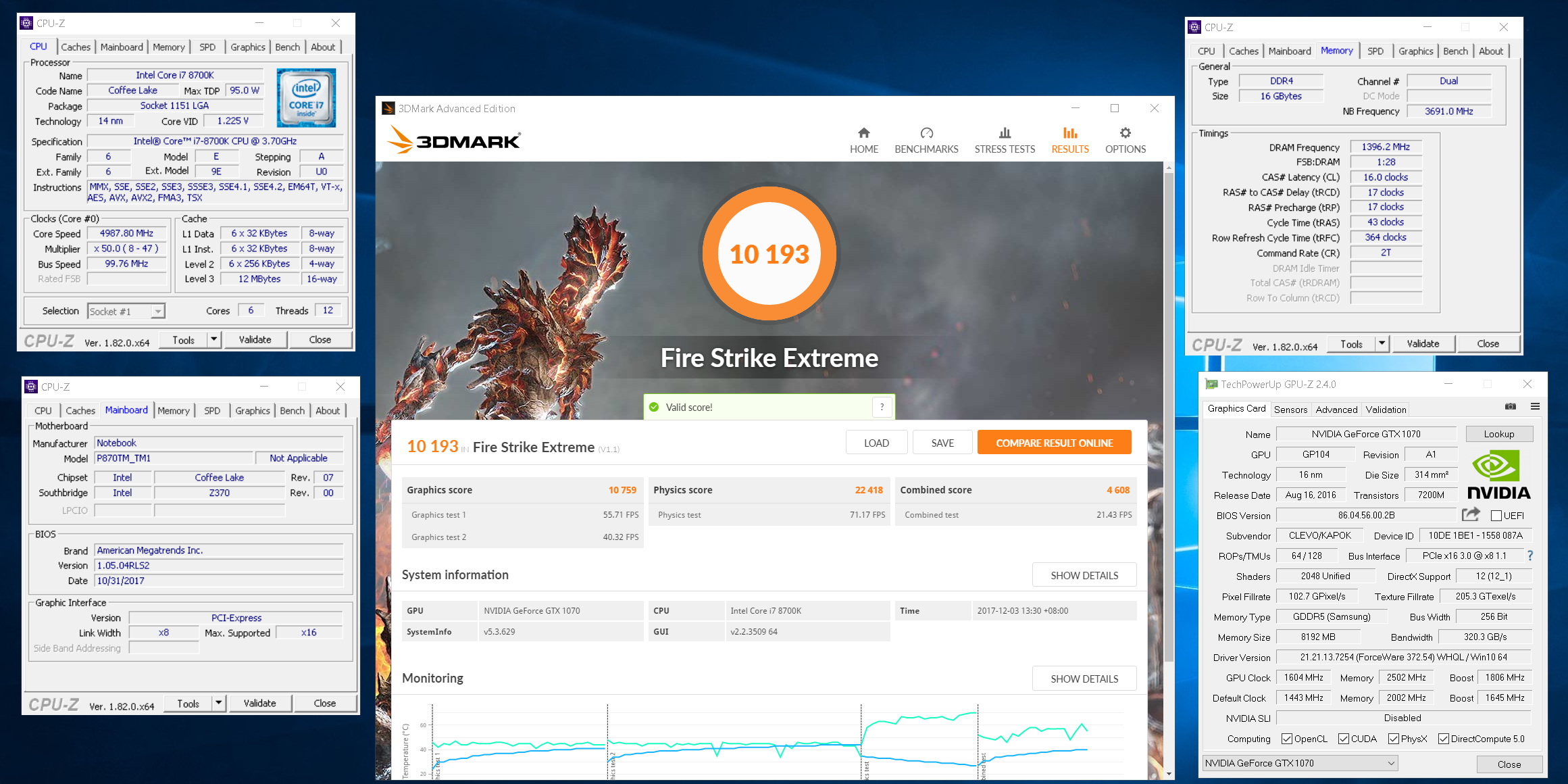Click the SAVE button in 3DMark
This screenshot has width=1568, height=784.
(942, 443)
